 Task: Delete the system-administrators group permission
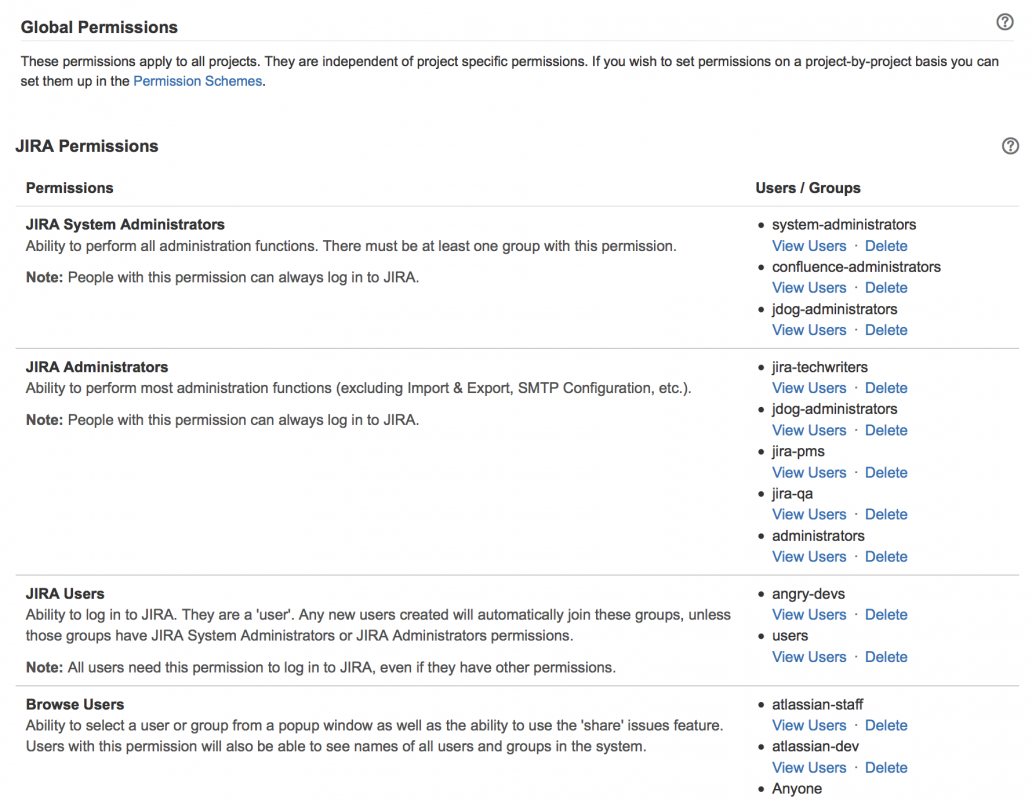coord(886,246)
